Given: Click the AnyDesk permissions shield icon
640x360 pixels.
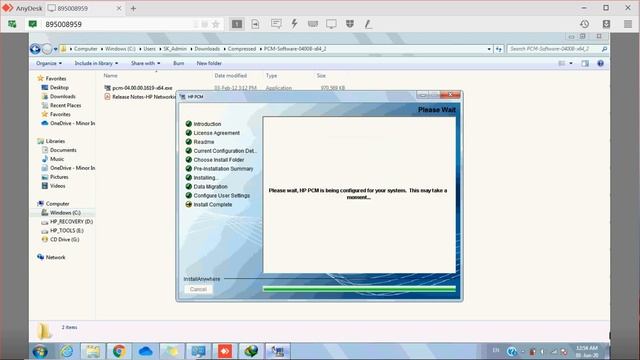Looking at the screenshot, I should click(x=350, y=24).
